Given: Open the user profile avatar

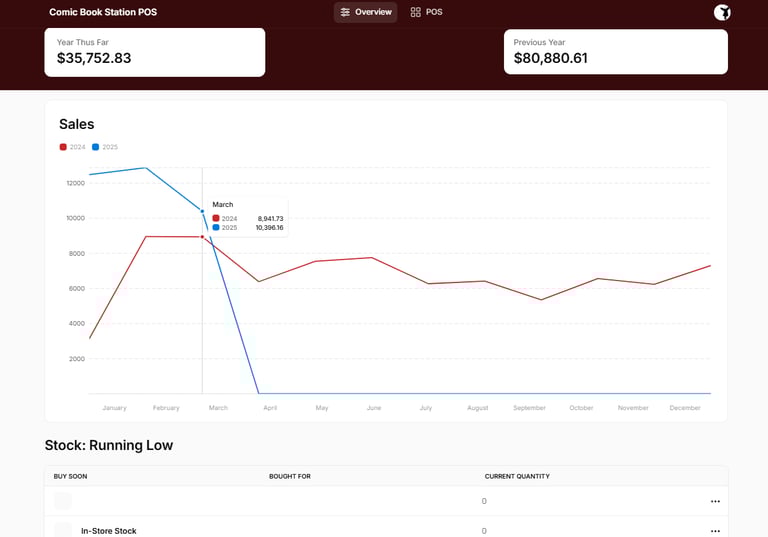Looking at the screenshot, I should 722,12.
